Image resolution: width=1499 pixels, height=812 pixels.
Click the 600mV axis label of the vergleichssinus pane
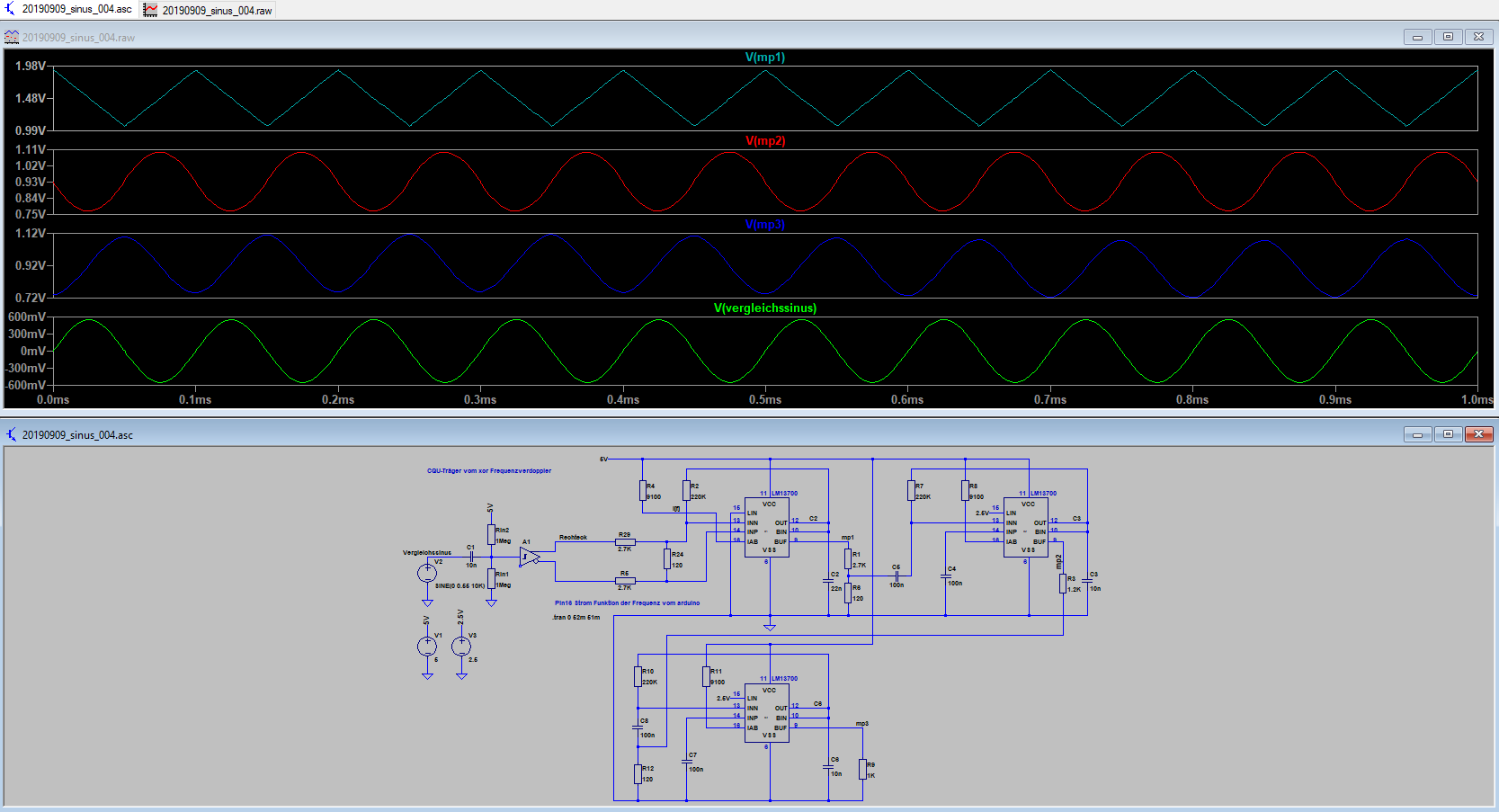[27, 317]
